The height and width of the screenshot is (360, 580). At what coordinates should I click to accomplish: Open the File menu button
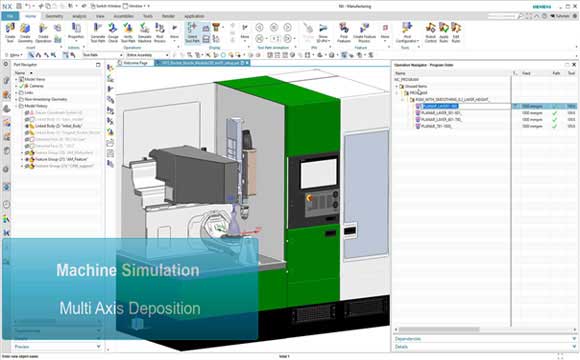pos(10,16)
